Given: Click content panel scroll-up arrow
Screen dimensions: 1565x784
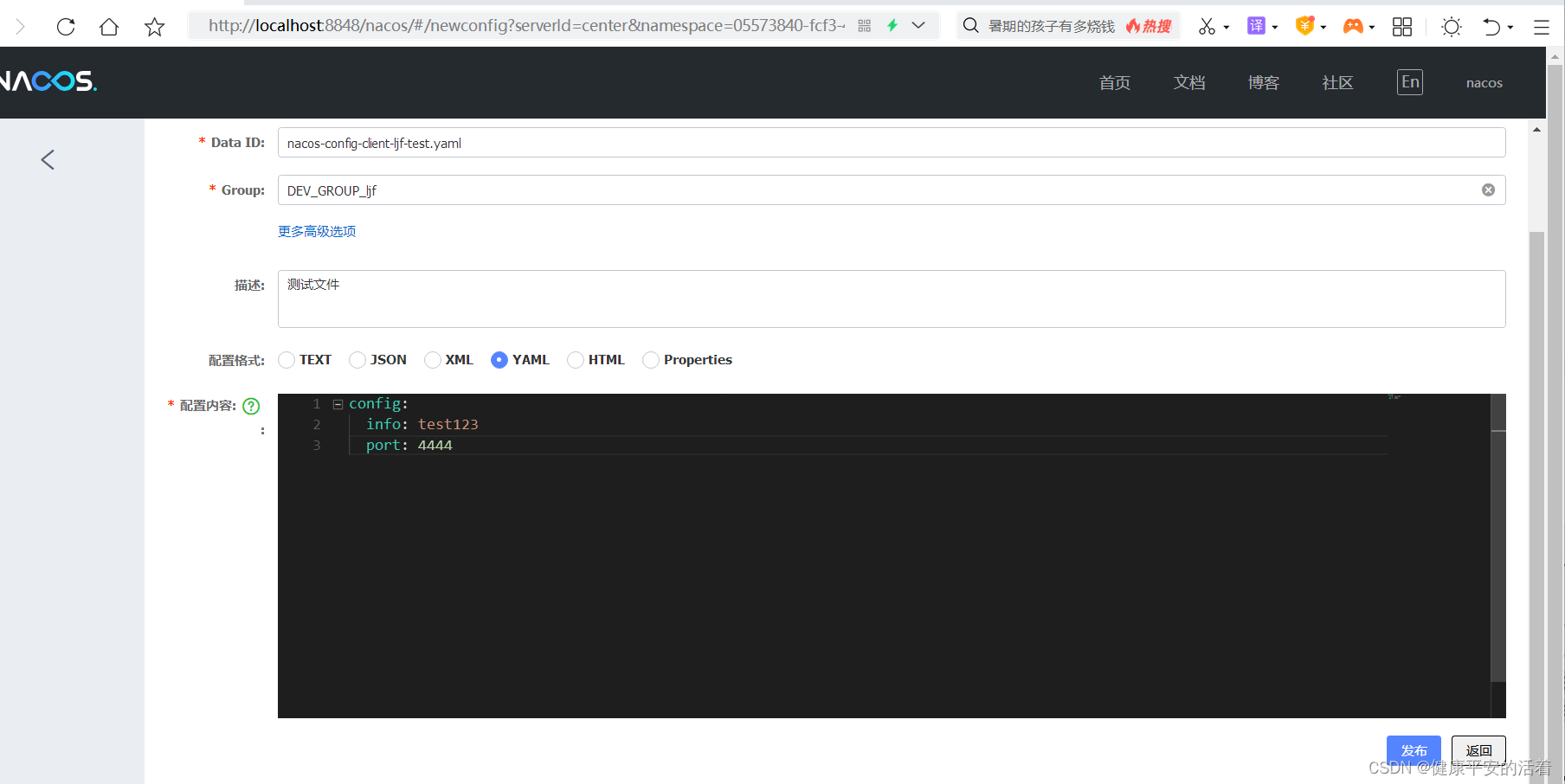Looking at the screenshot, I should [x=1536, y=130].
